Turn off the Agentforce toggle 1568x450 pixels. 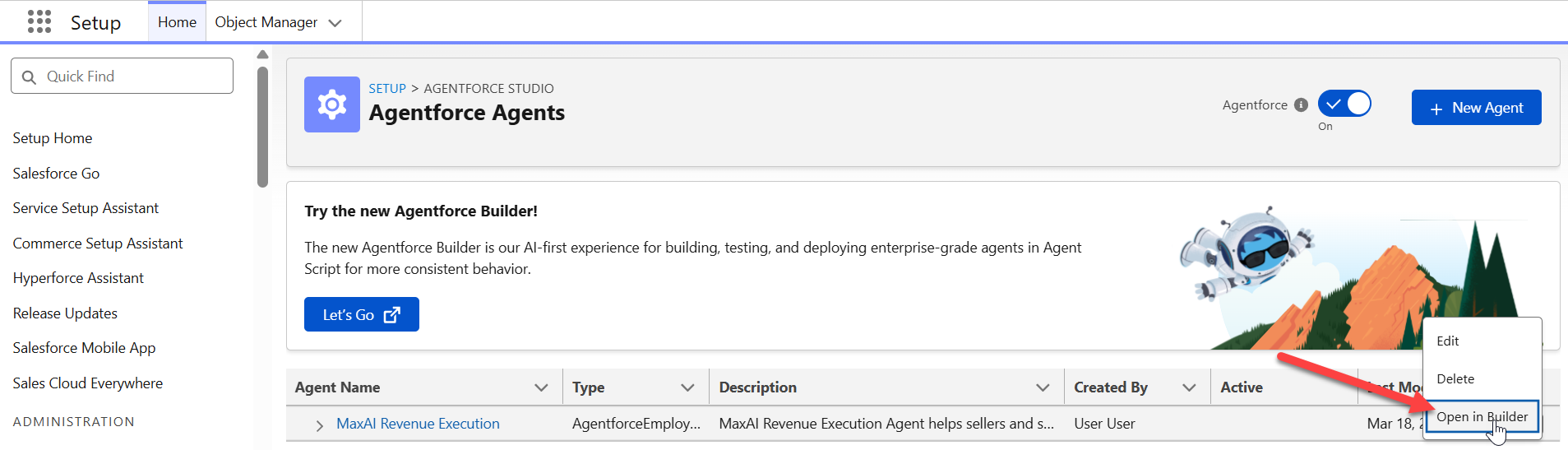pyautogui.click(x=1344, y=104)
